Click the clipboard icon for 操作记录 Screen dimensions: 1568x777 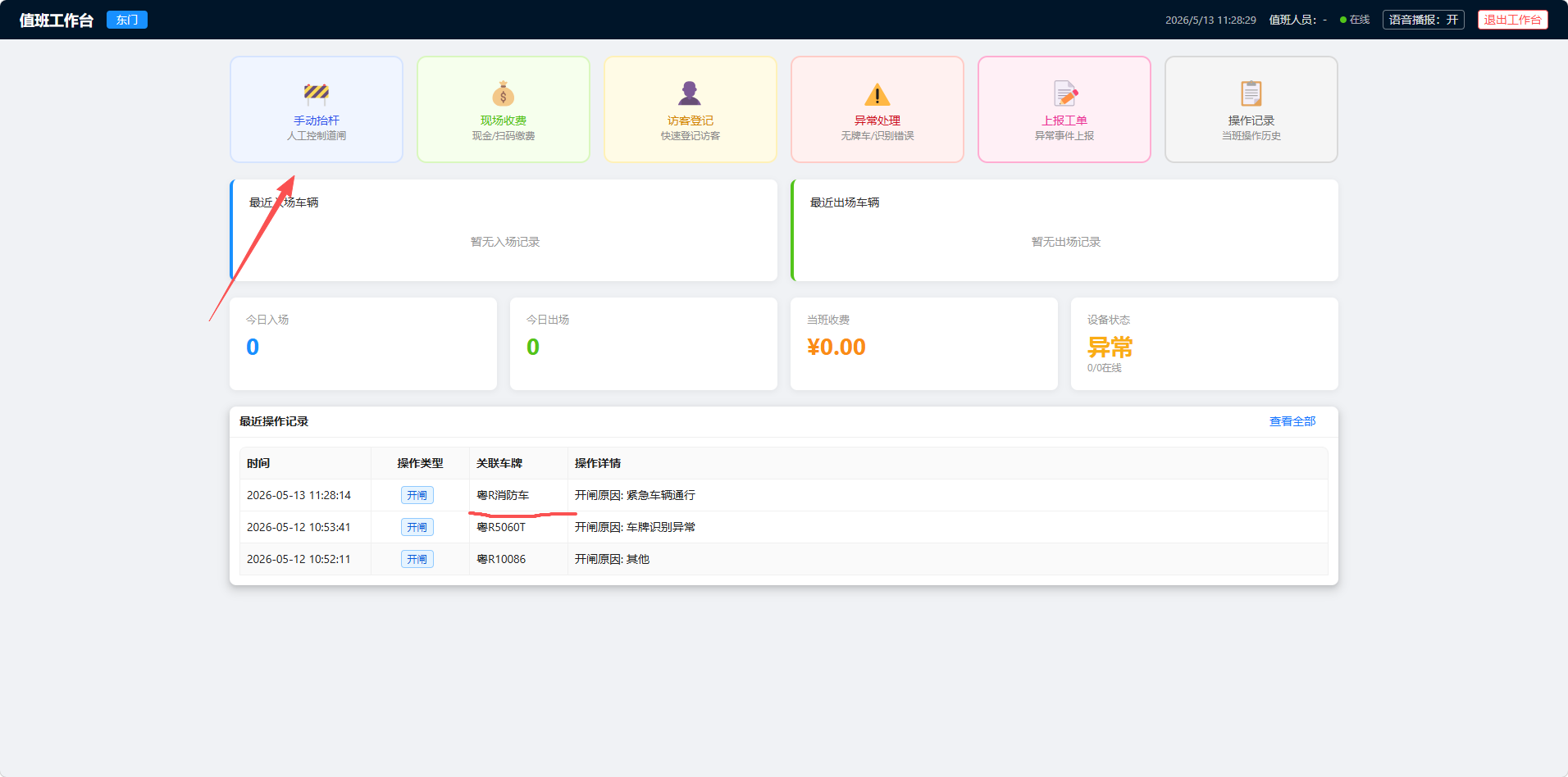click(1251, 93)
